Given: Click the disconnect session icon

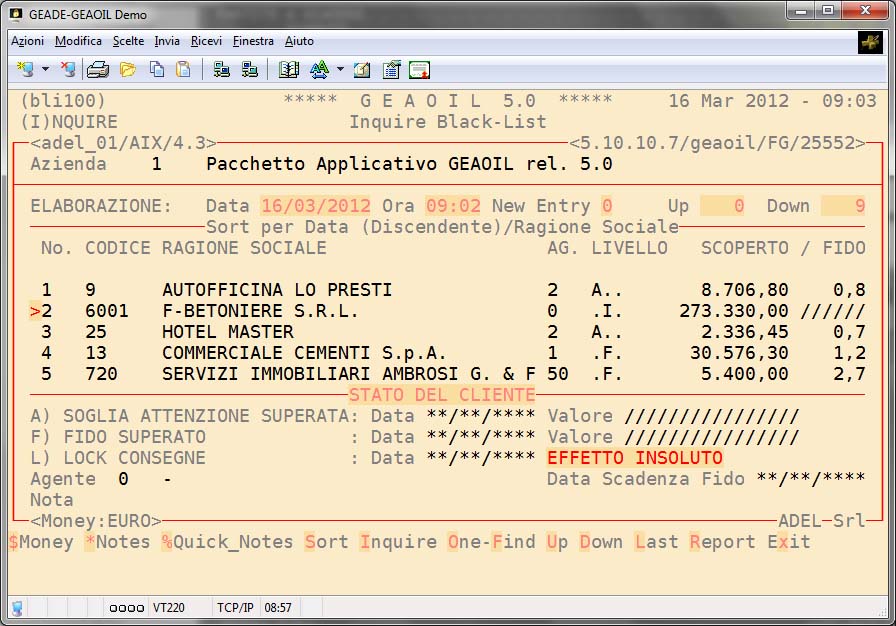Looking at the screenshot, I should 67,69.
